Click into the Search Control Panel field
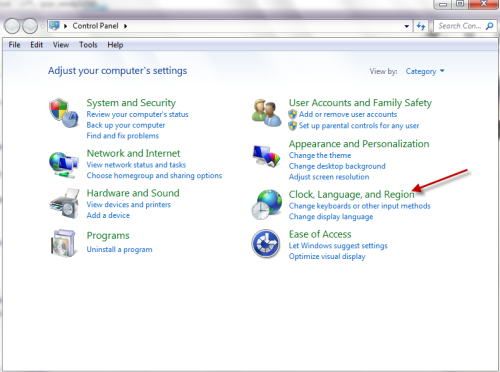This screenshot has width=500, height=372. tap(460, 26)
